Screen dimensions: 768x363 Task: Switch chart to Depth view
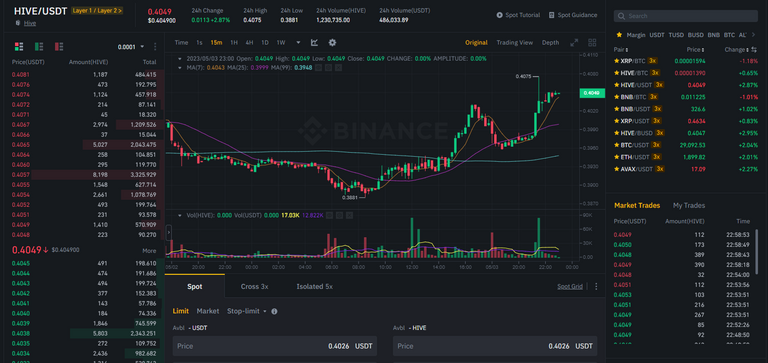550,43
